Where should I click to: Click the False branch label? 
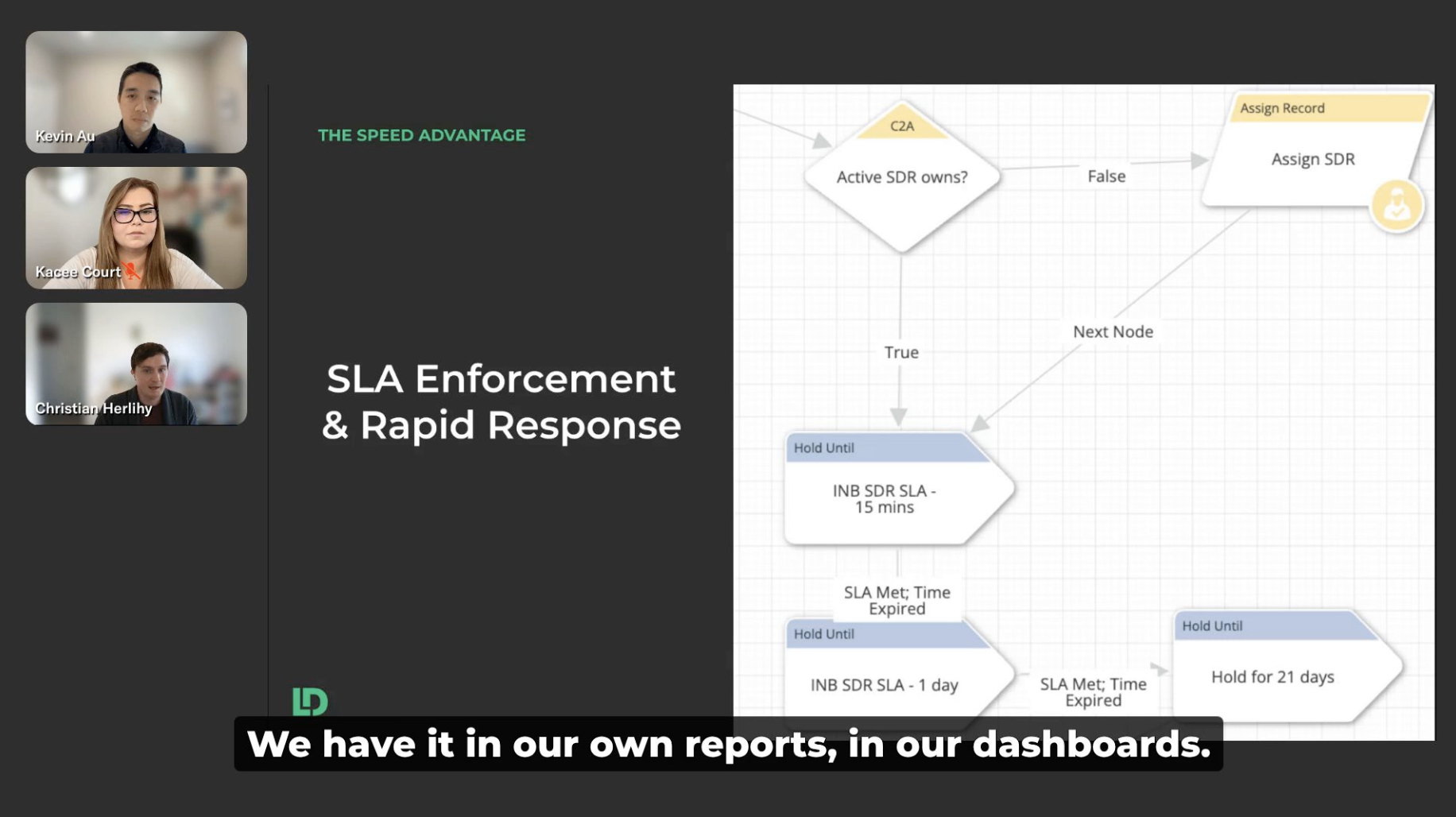(1106, 176)
